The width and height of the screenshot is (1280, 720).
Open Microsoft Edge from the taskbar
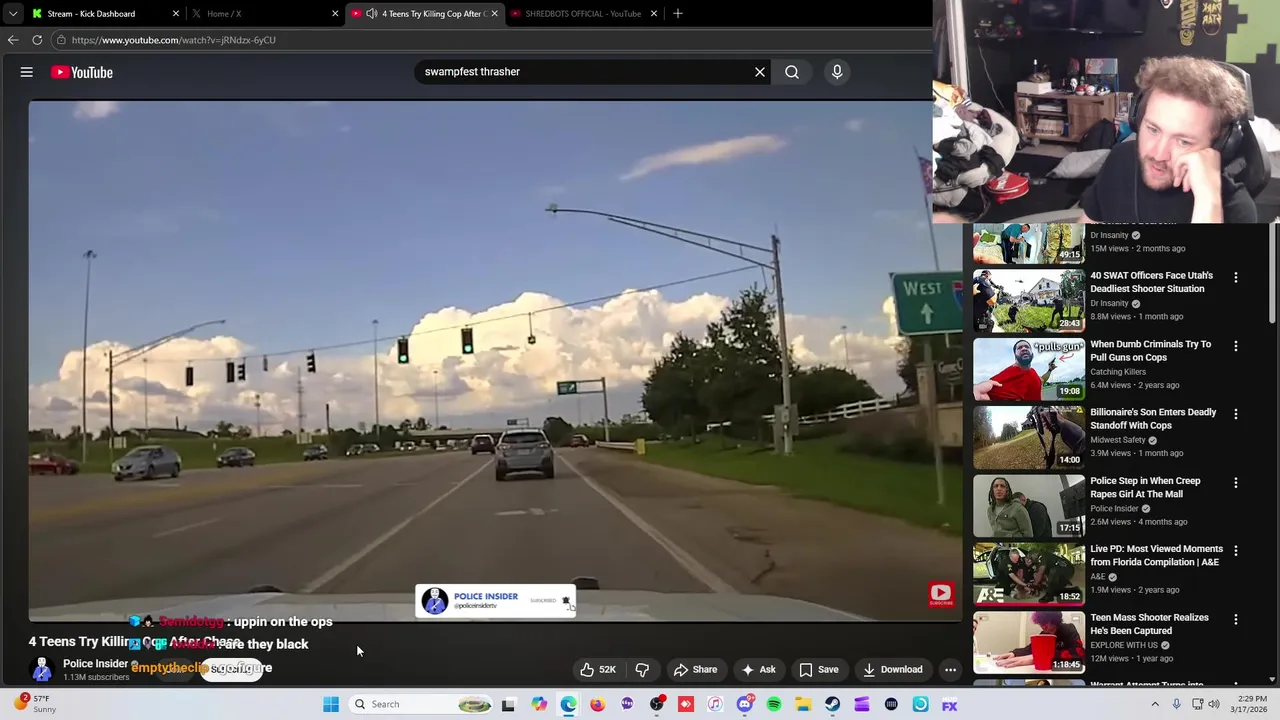click(568, 704)
